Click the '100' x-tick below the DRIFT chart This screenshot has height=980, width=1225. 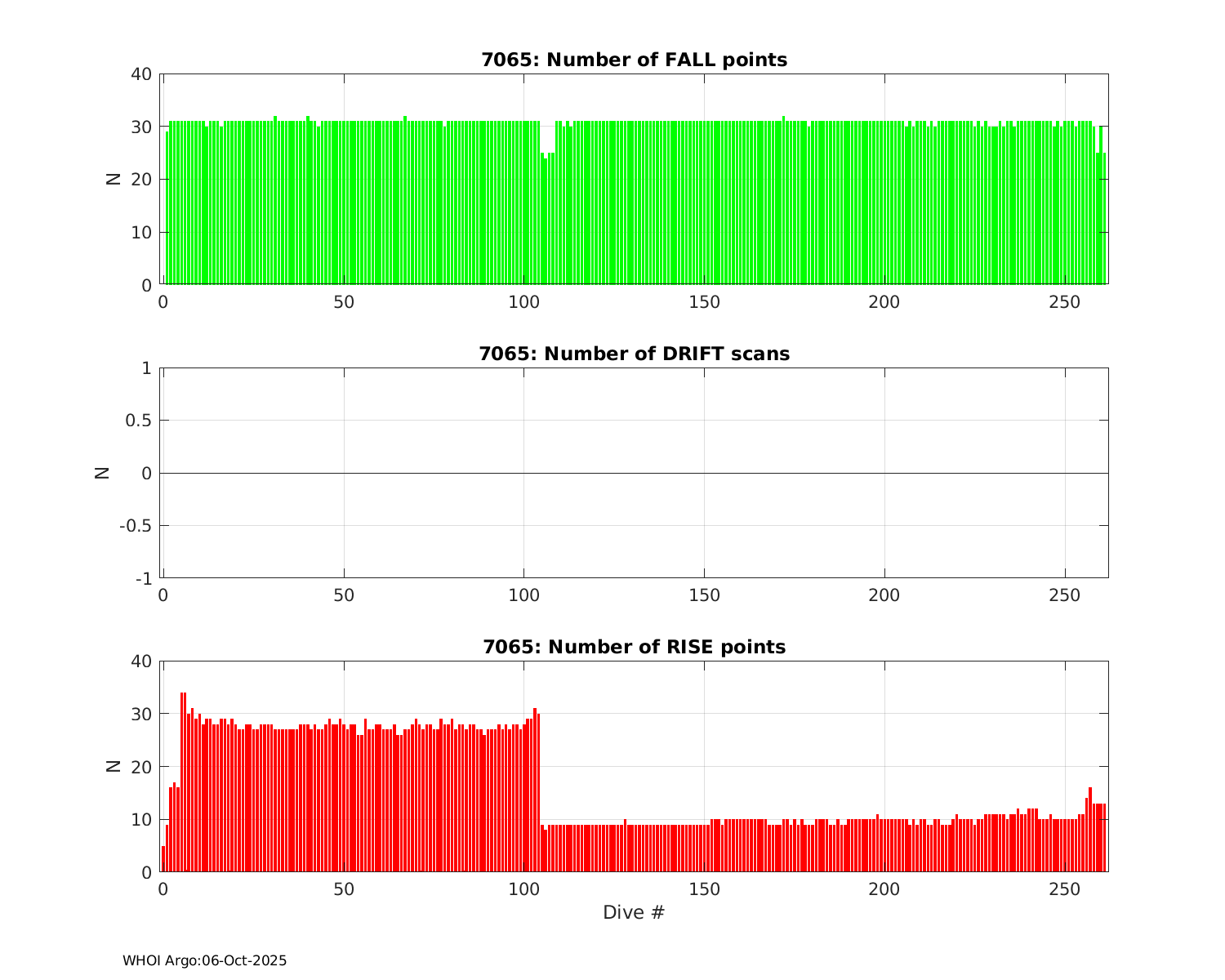click(x=523, y=596)
